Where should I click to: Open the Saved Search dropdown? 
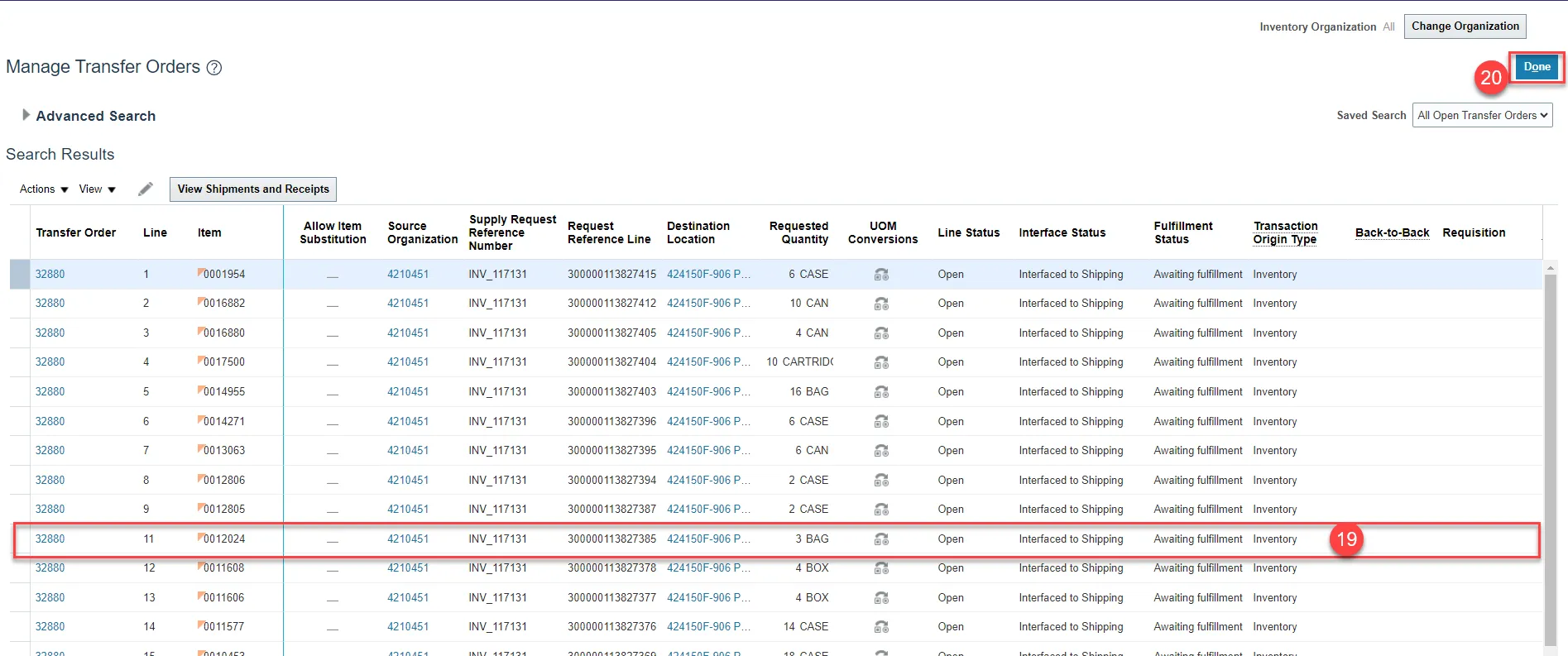pyautogui.click(x=1482, y=116)
